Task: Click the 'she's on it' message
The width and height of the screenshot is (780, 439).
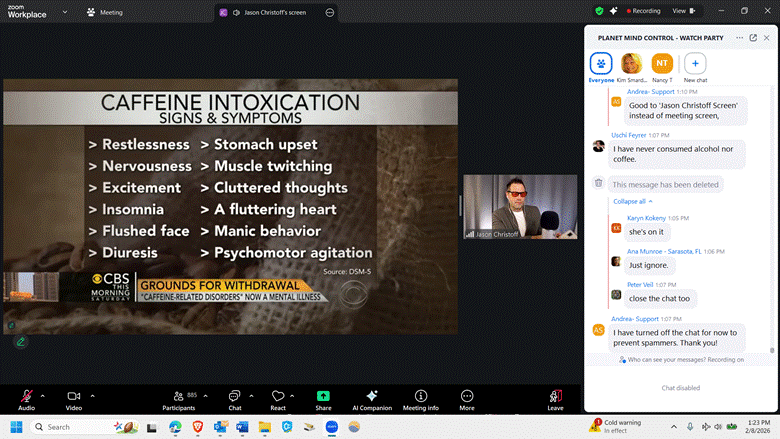Action: click(x=646, y=232)
